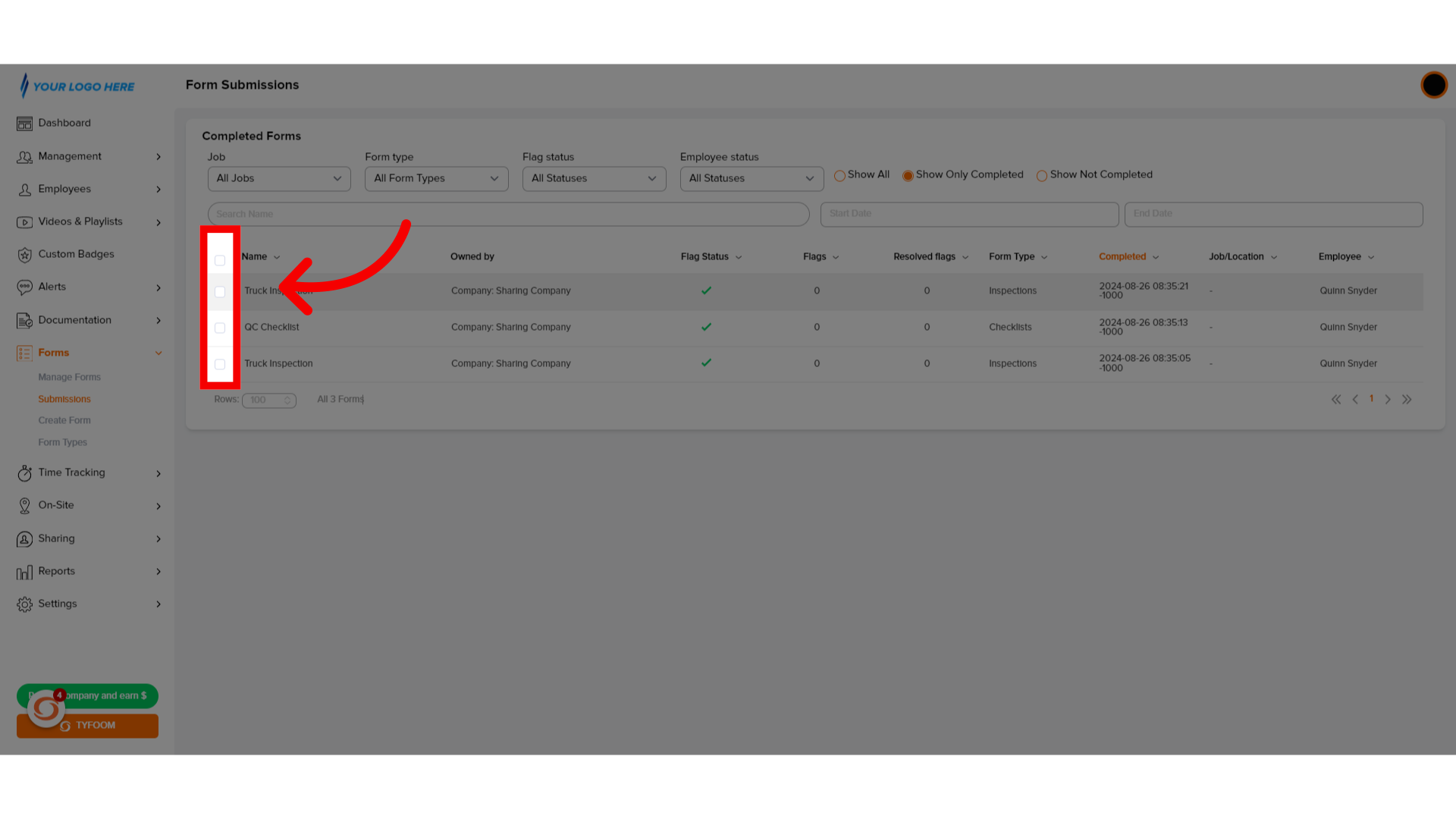Screen dimensions: 1456x819
Task: Select the checkbox next to first Truck Inspection
Action: (219, 291)
